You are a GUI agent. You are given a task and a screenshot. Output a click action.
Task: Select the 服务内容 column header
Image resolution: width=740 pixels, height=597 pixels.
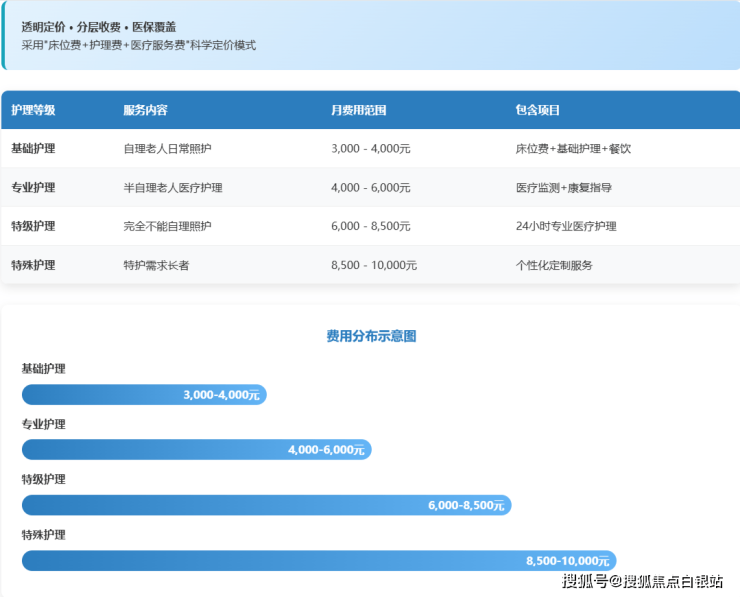coord(145,110)
